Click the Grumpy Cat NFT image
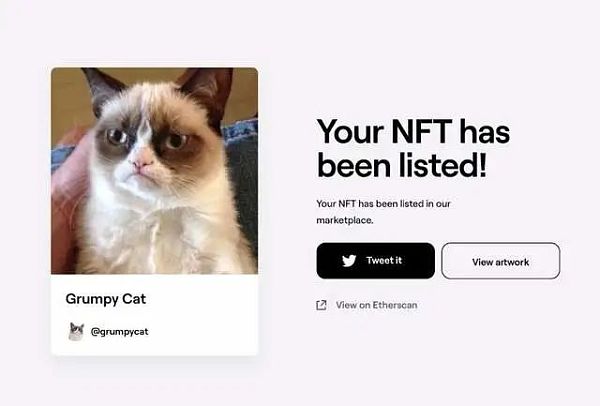Viewport: 600px width, 406px height. [154, 170]
